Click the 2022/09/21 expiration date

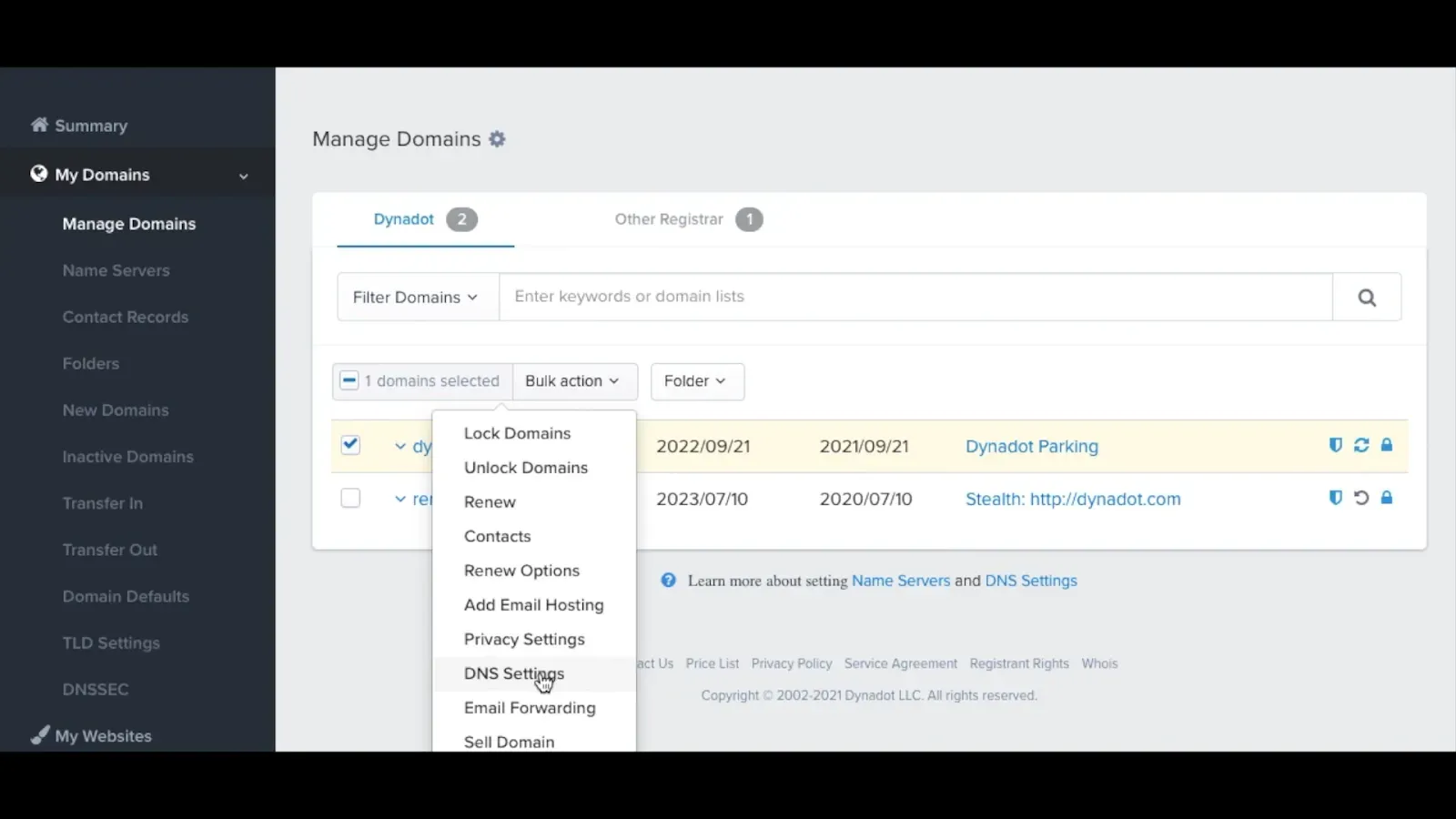[703, 446]
